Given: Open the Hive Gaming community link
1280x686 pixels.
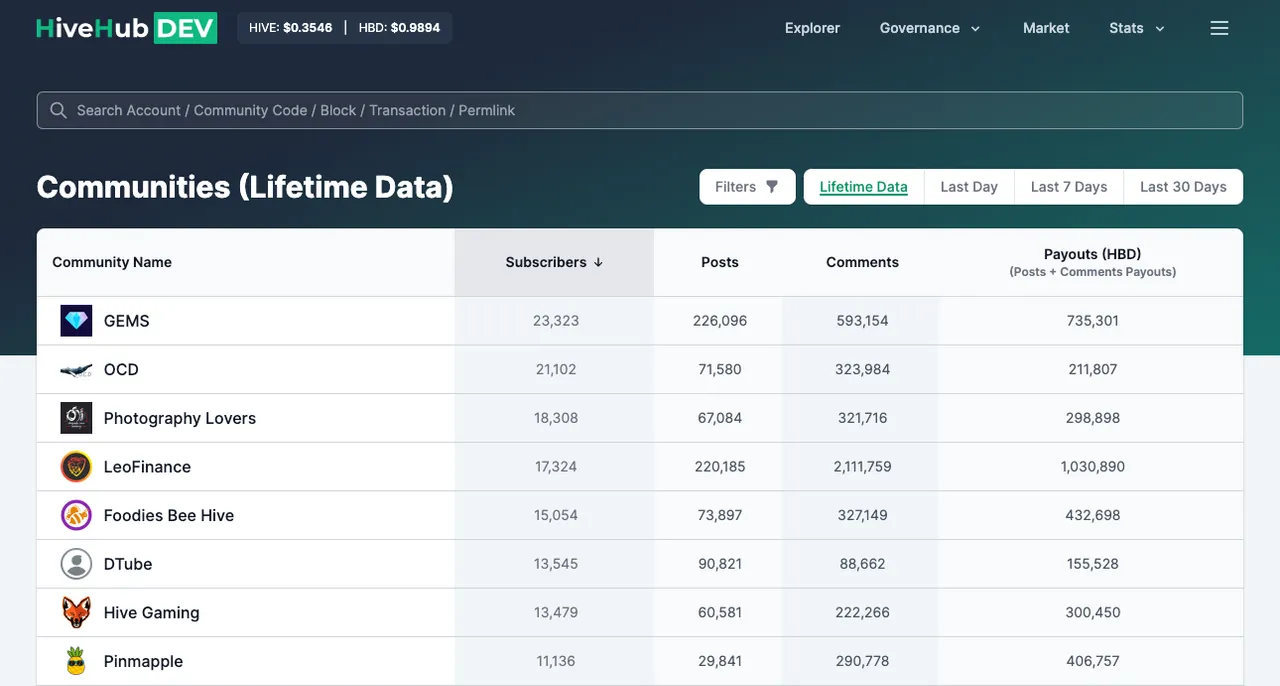Looking at the screenshot, I should click(152, 612).
